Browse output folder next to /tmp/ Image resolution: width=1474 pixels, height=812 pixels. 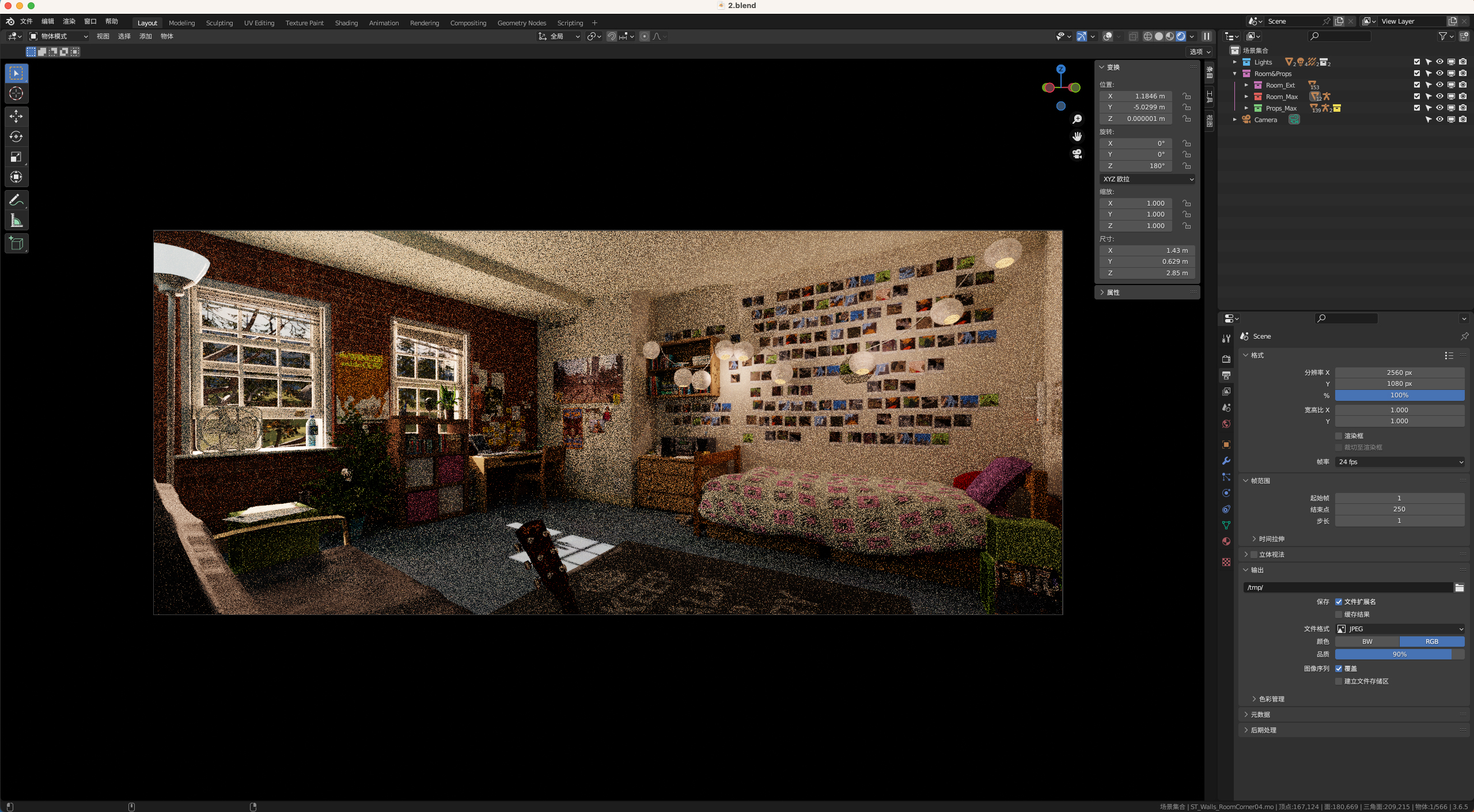[1459, 587]
